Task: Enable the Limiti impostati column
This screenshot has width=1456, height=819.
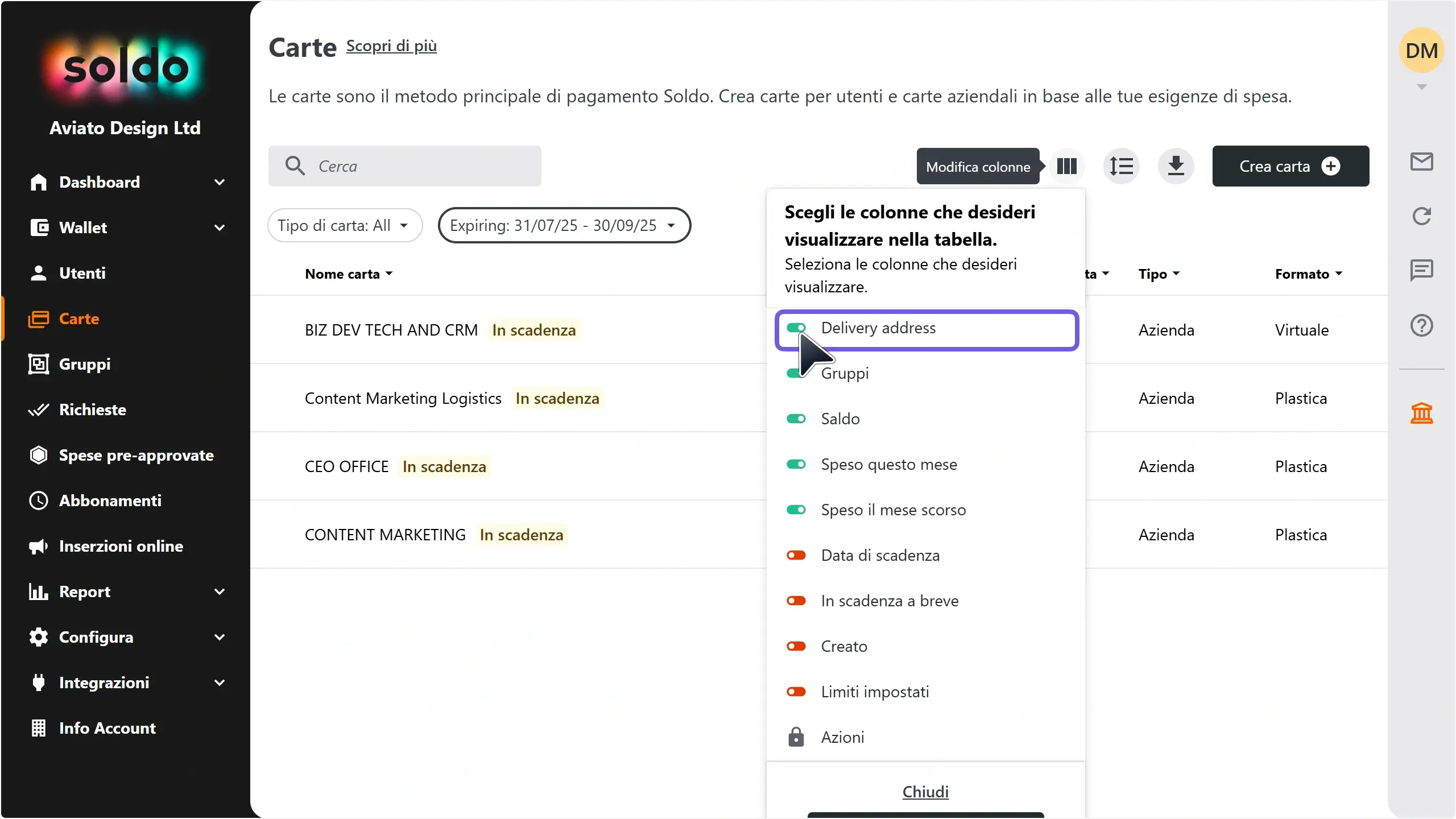Action: pyautogui.click(x=796, y=692)
